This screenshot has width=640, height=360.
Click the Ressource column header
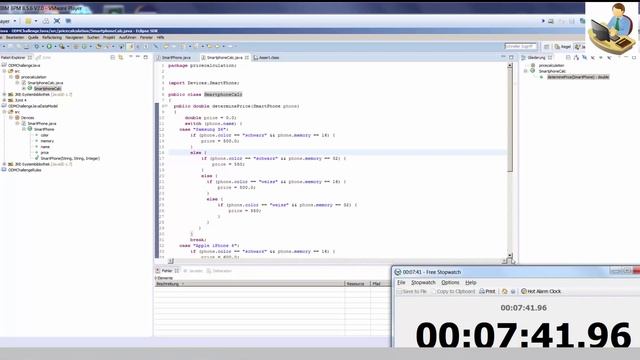click(357, 284)
